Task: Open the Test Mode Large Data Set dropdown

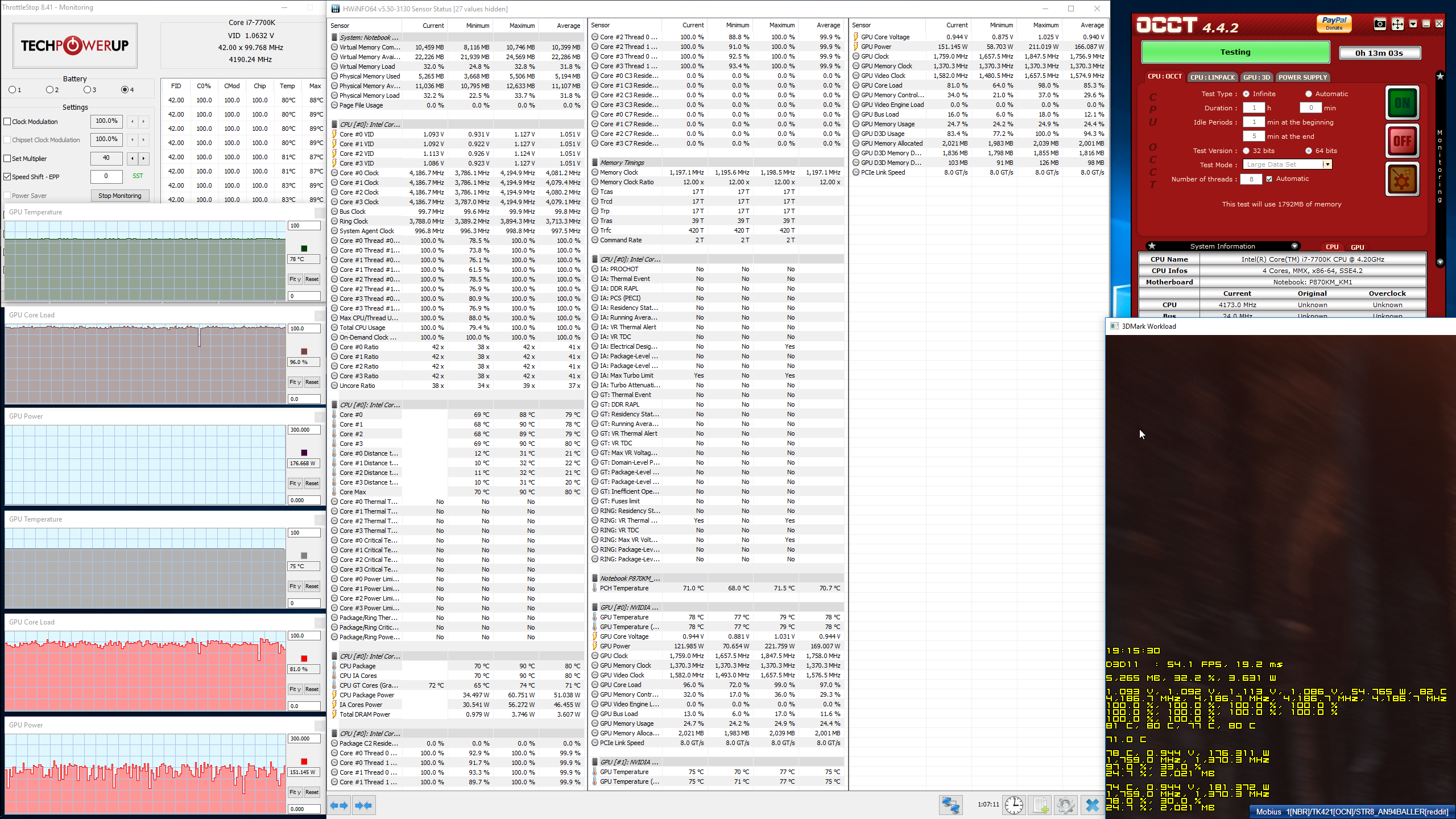Action: pyautogui.click(x=1327, y=165)
